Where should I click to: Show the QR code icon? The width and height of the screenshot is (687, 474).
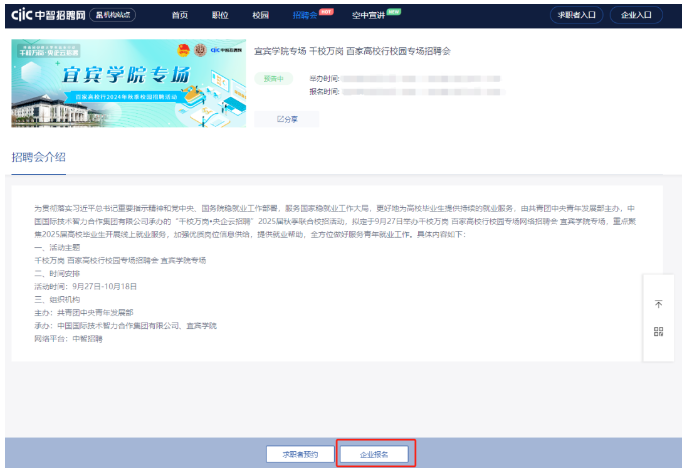[658, 332]
